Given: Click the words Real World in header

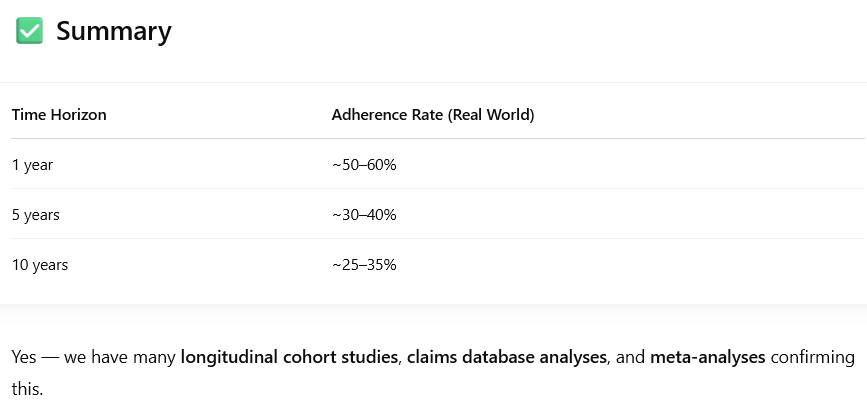Looking at the screenshot, I should [x=491, y=115].
